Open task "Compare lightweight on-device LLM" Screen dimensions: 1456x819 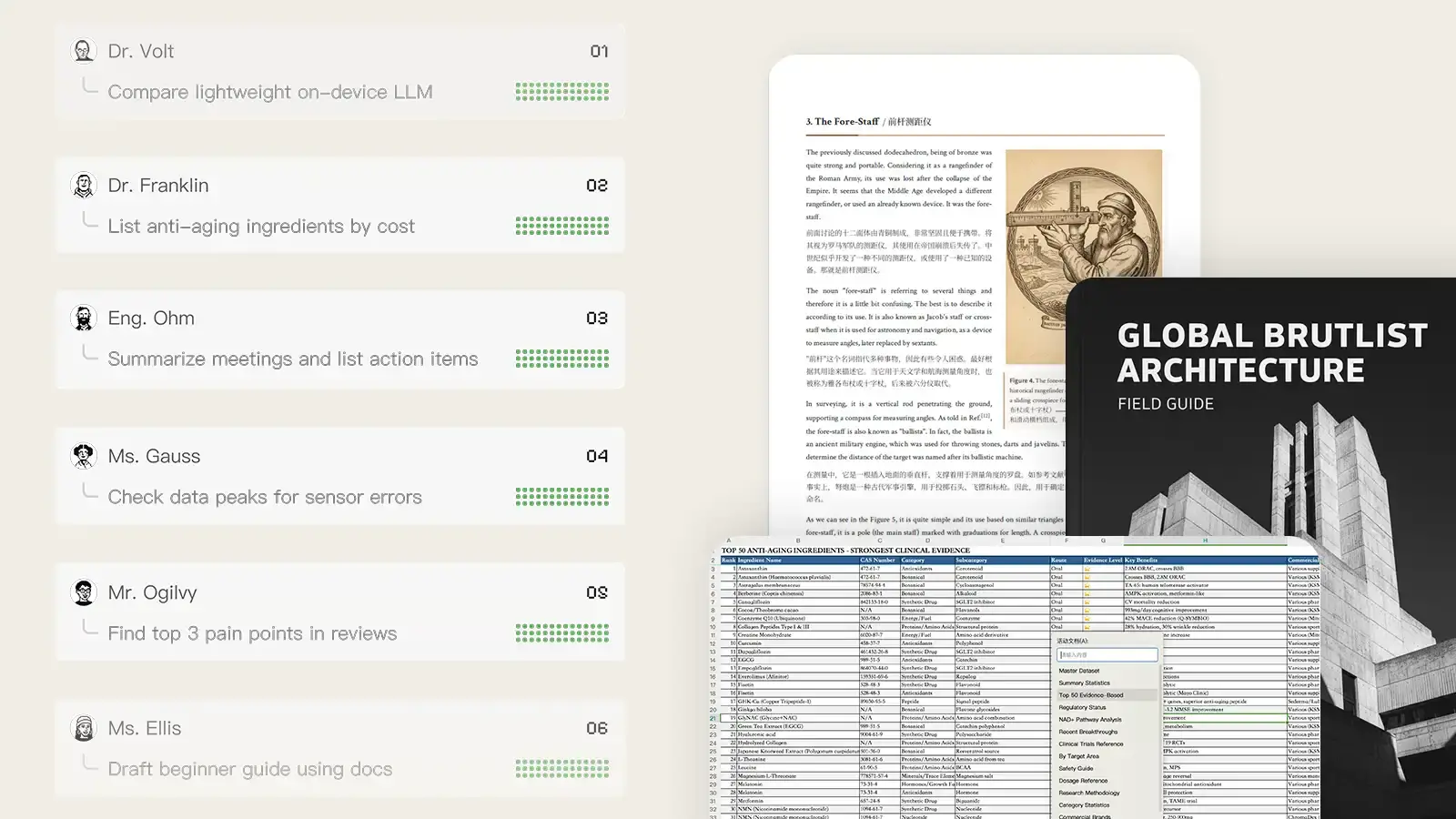tap(270, 92)
